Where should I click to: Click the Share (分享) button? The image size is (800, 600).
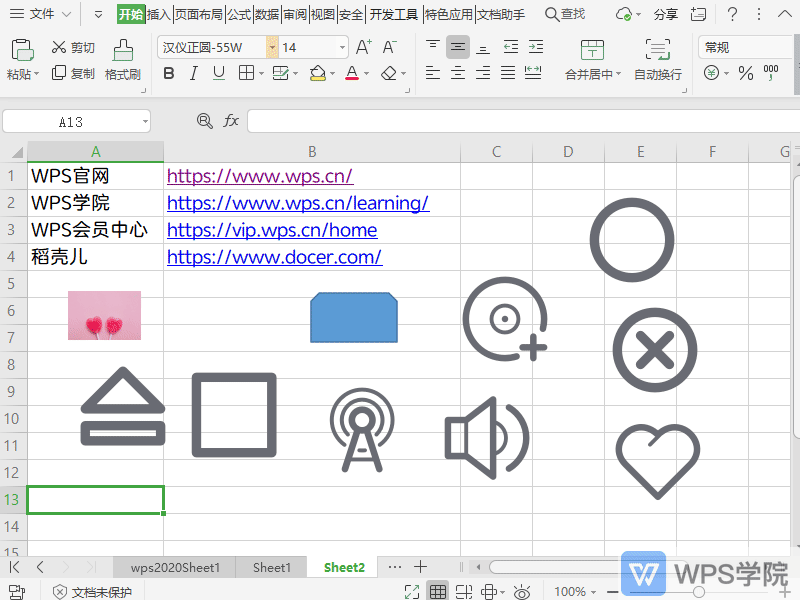pos(665,15)
